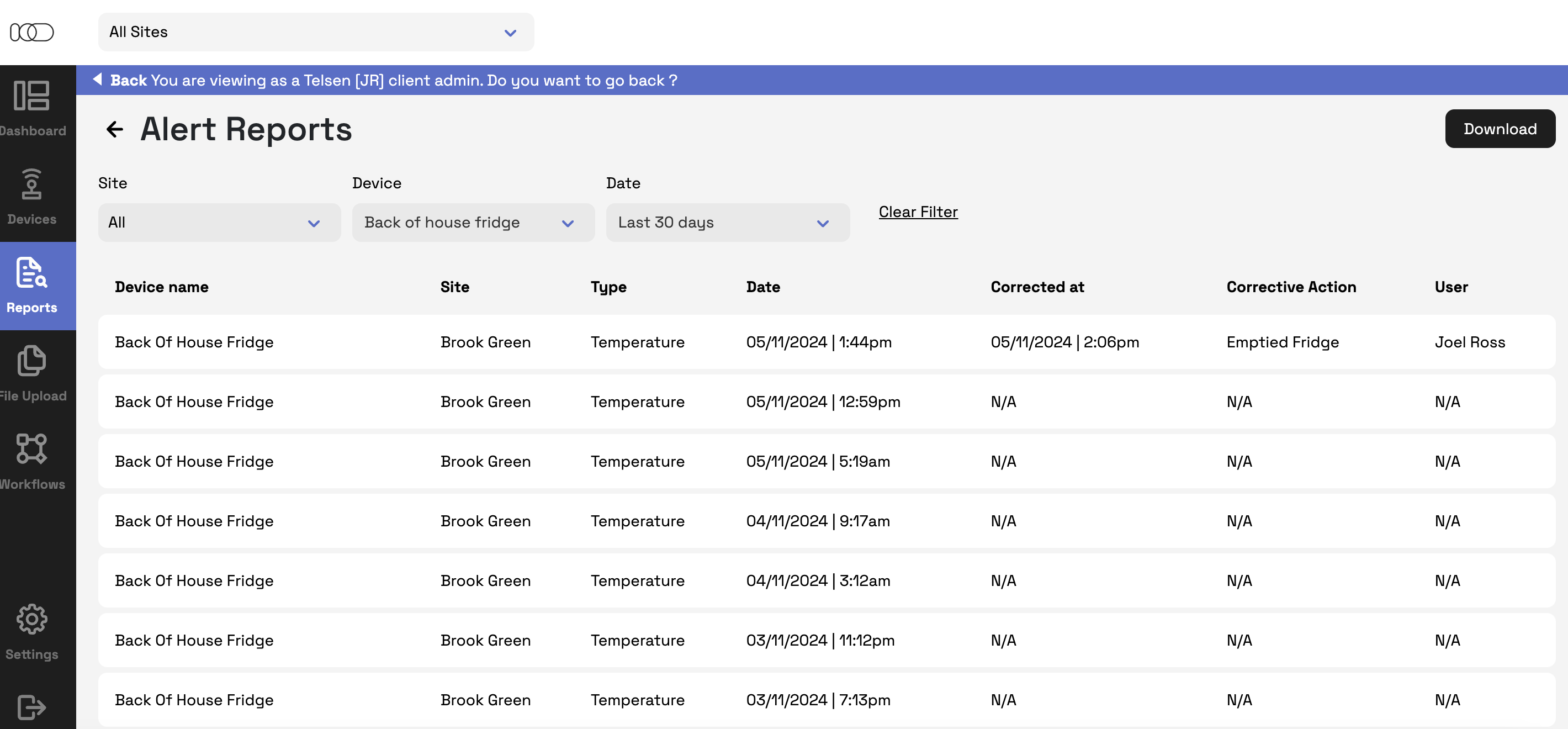1568x729 pixels.
Task: Select the alert row dated 04/11/2024 9:17am
Action: [826, 521]
